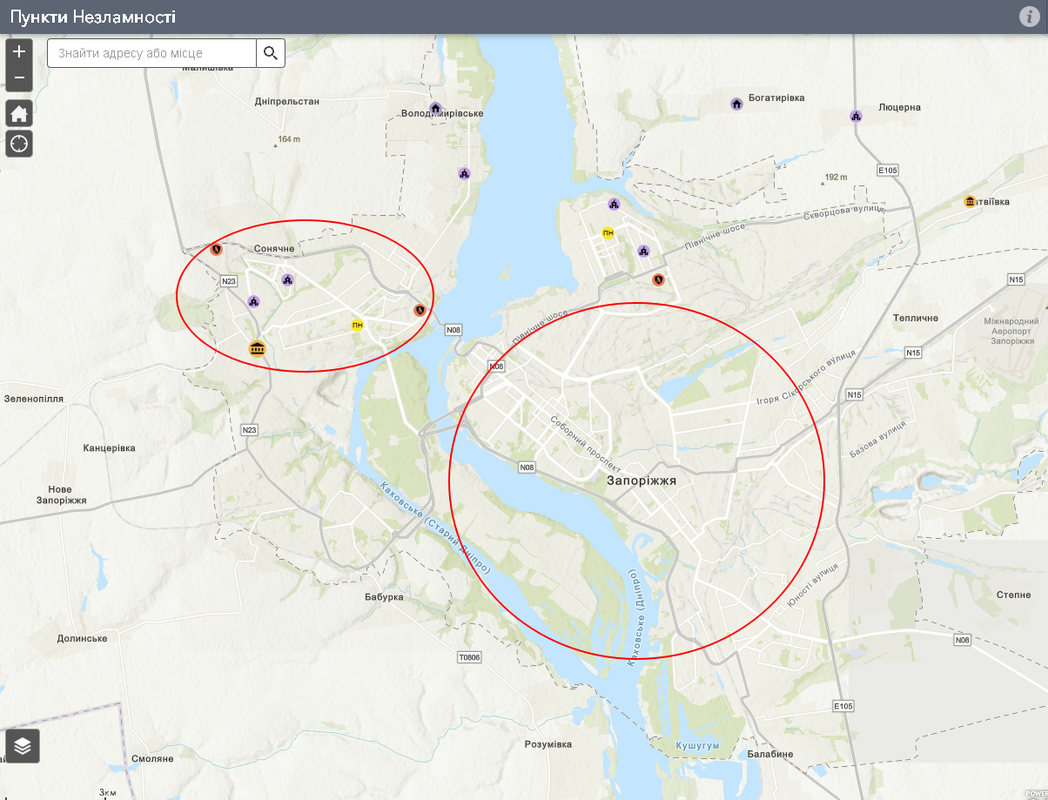
Task: Open orange fire marker left of Сонячне
Action: pyautogui.click(x=217, y=249)
